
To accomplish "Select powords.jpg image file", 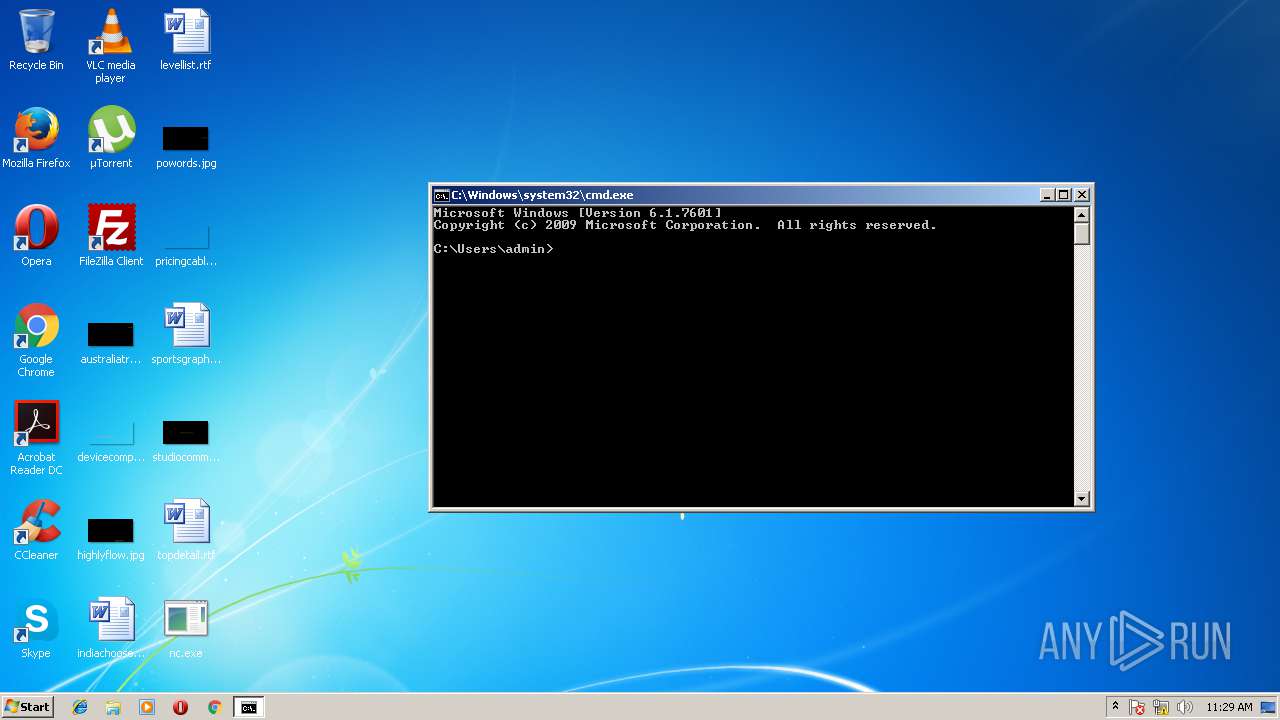I will point(186,147).
